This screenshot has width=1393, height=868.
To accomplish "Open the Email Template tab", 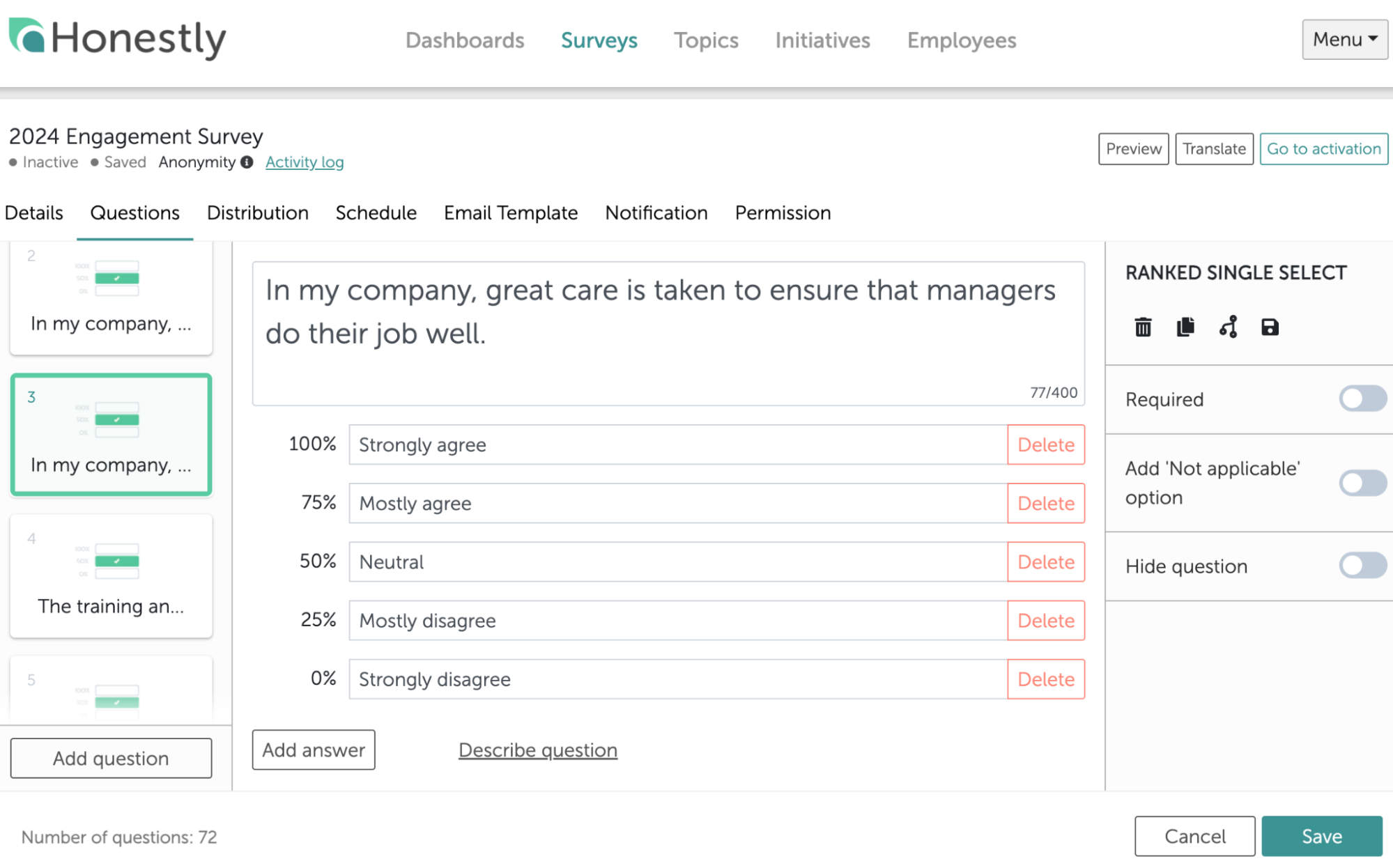I will [x=511, y=212].
